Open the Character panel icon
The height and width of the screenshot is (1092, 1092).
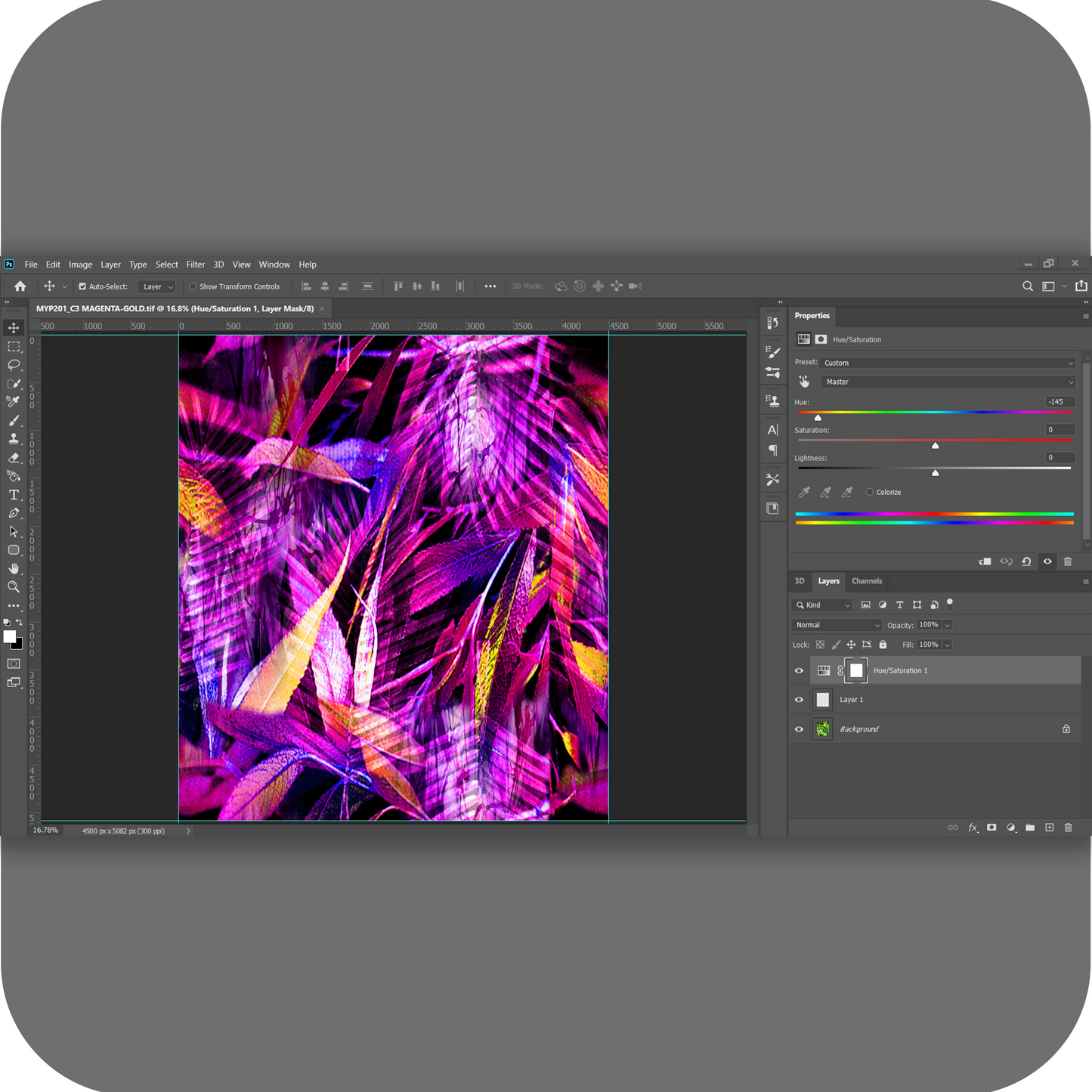(x=772, y=430)
